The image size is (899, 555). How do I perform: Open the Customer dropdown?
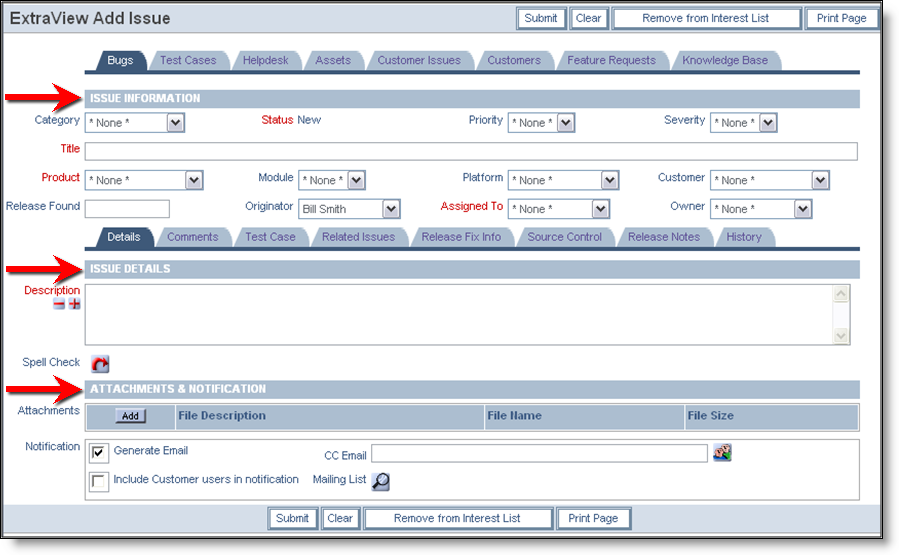tap(769, 180)
